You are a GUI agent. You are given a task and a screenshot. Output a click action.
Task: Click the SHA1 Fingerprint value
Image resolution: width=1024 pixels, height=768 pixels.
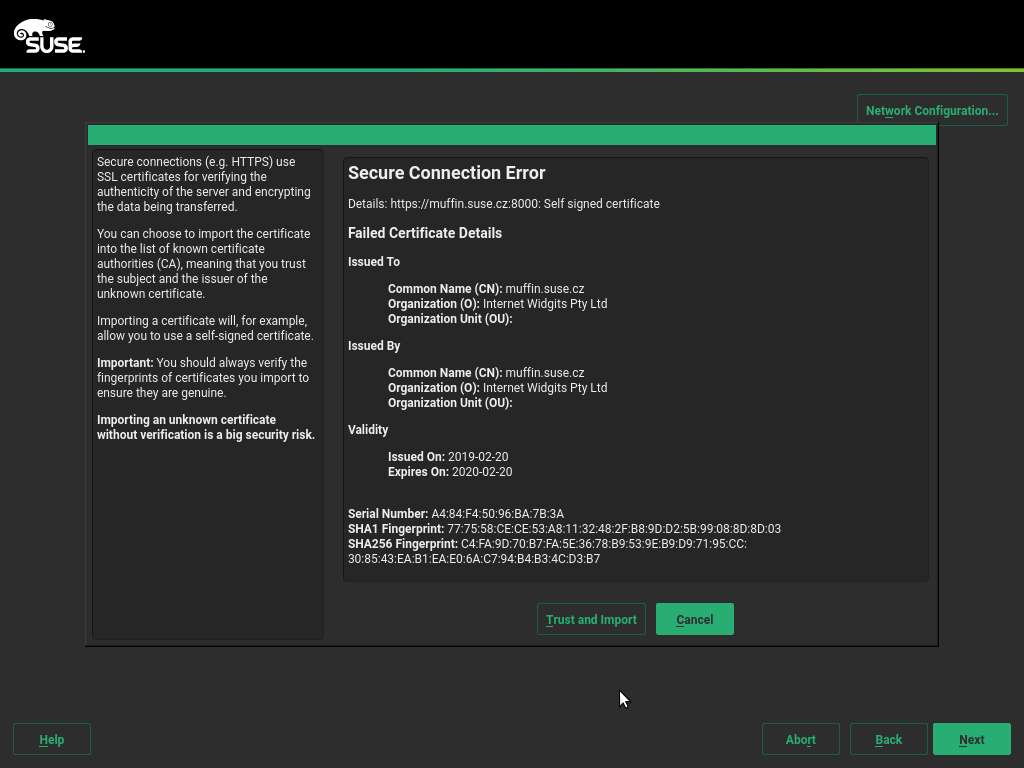coord(614,529)
